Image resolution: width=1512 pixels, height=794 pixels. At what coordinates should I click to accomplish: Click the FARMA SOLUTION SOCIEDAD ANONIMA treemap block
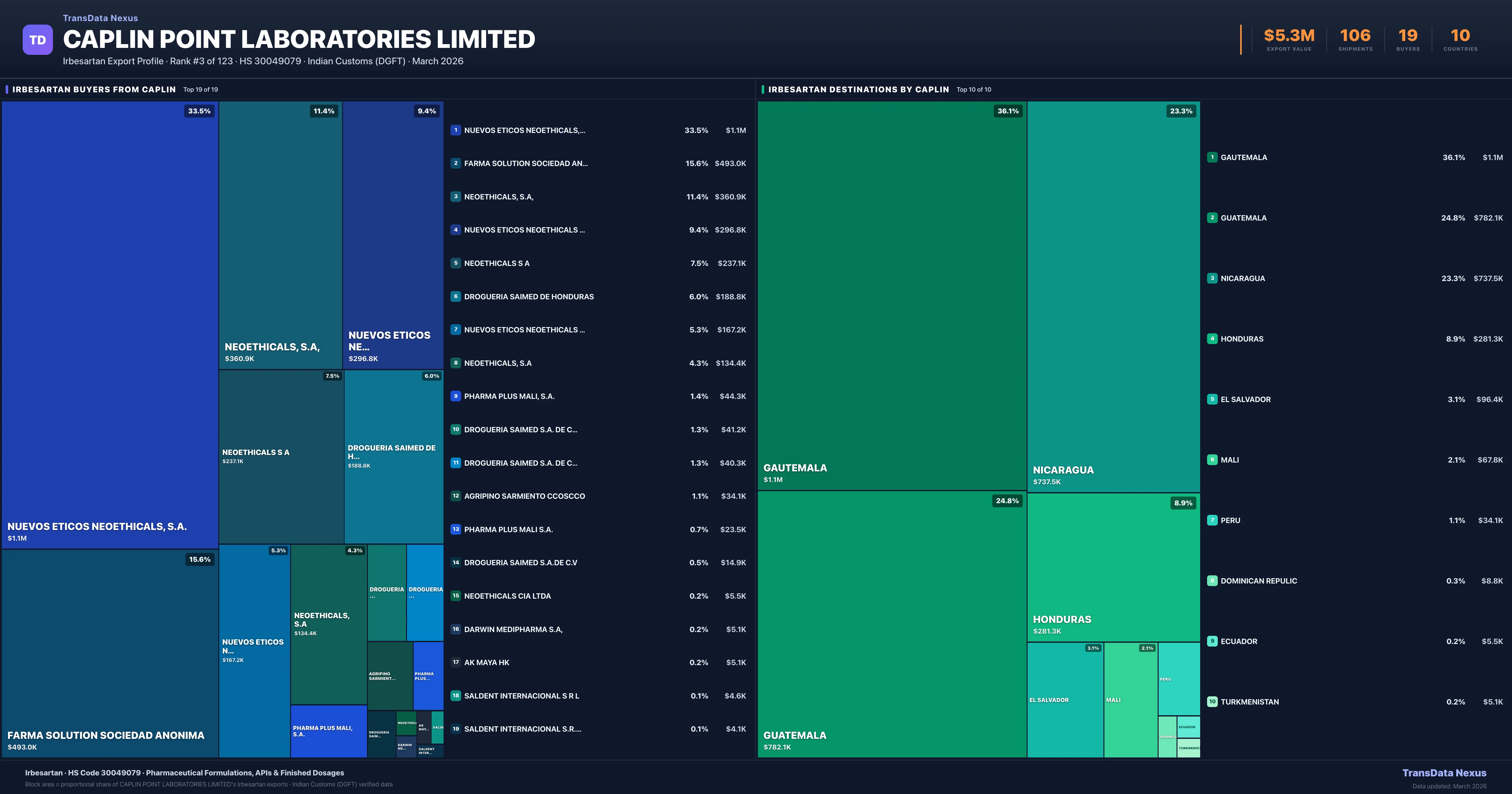[109, 652]
